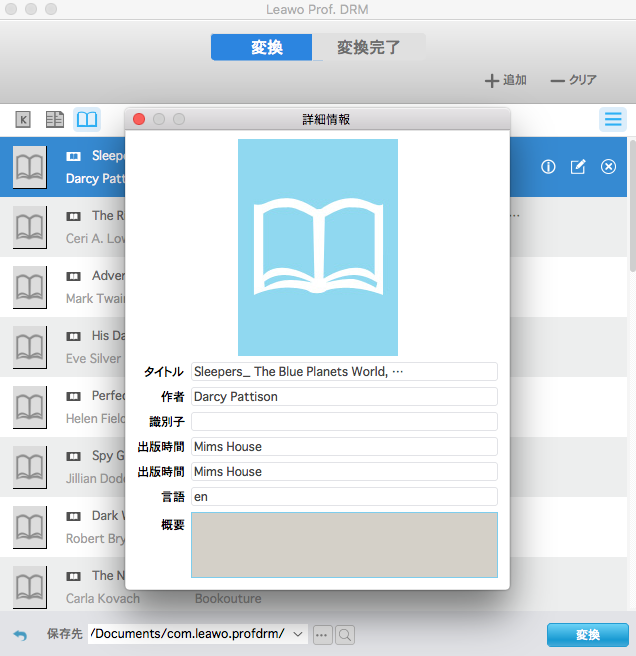Remove selected book with the X icon
The height and width of the screenshot is (656, 636).
coord(608,167)
